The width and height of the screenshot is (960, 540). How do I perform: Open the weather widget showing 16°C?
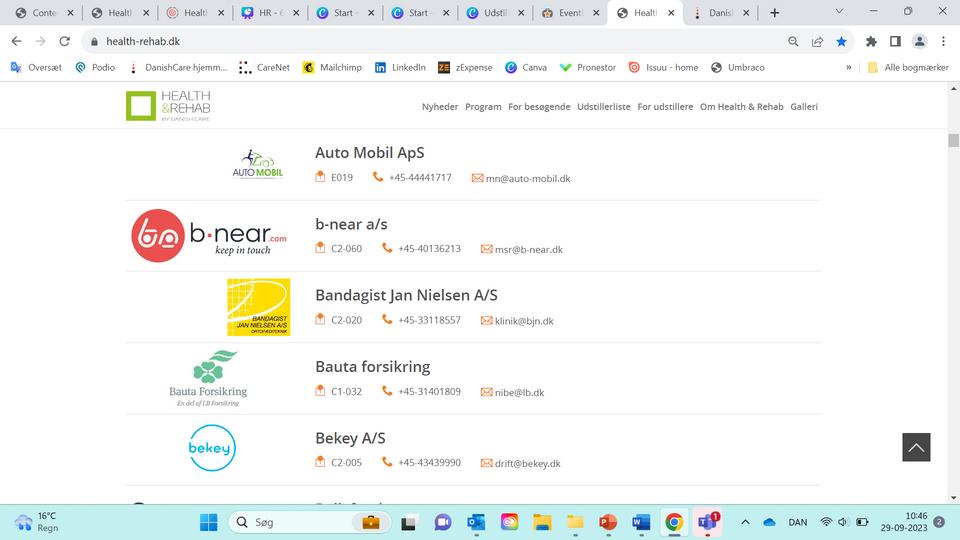[x=37, y=522]
